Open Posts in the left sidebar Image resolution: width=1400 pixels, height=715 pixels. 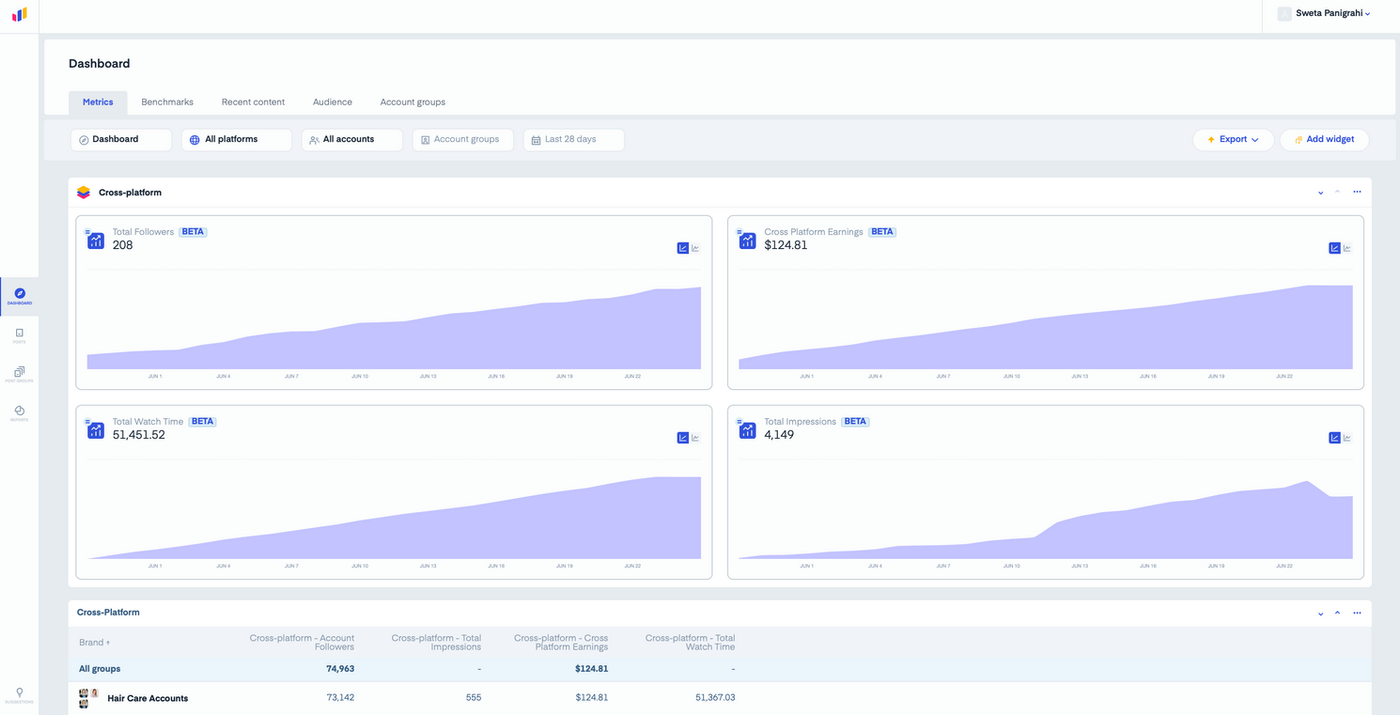coord(19,336)
